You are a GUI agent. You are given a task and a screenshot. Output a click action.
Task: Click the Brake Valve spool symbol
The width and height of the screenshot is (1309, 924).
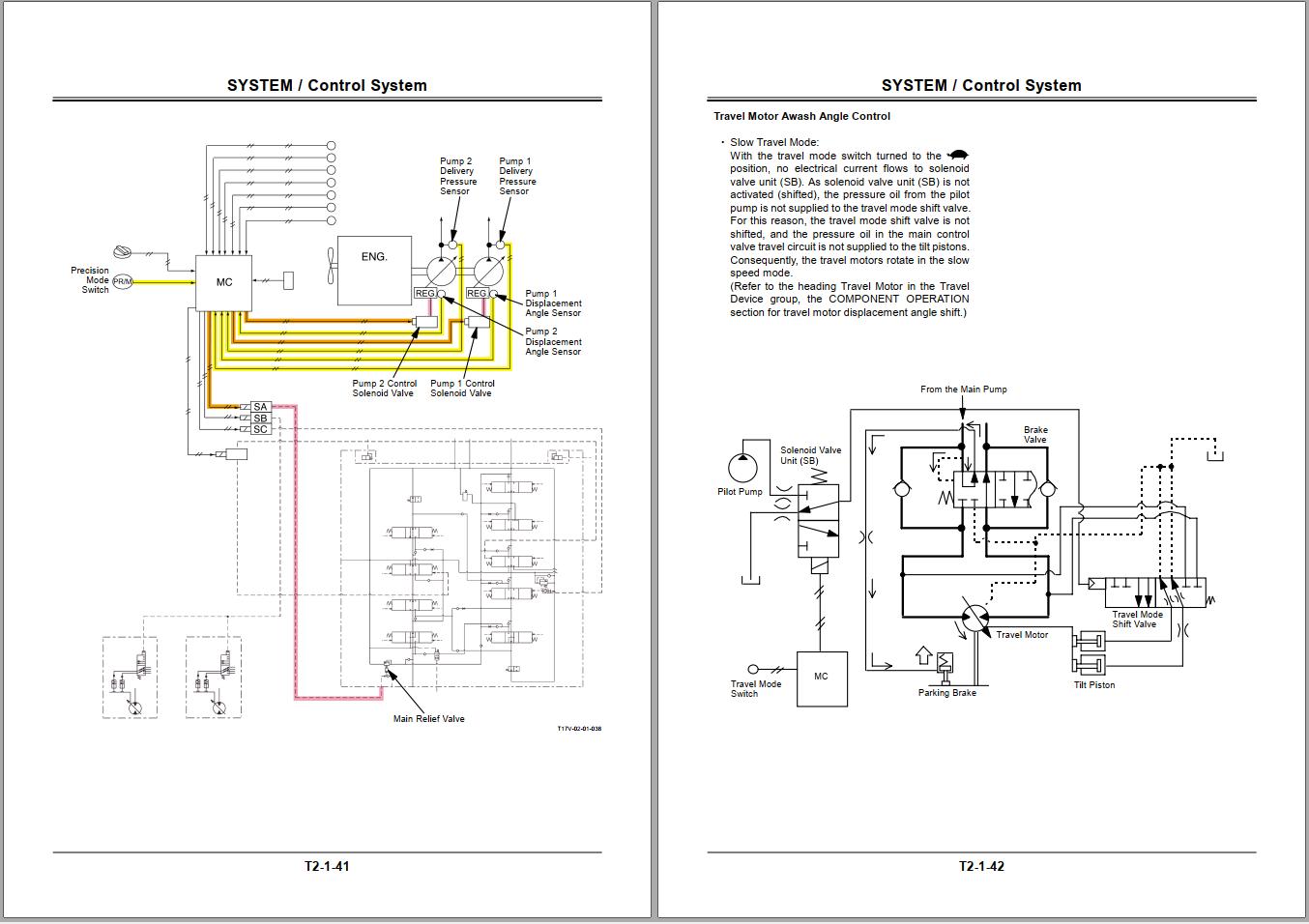coord(994,489)
